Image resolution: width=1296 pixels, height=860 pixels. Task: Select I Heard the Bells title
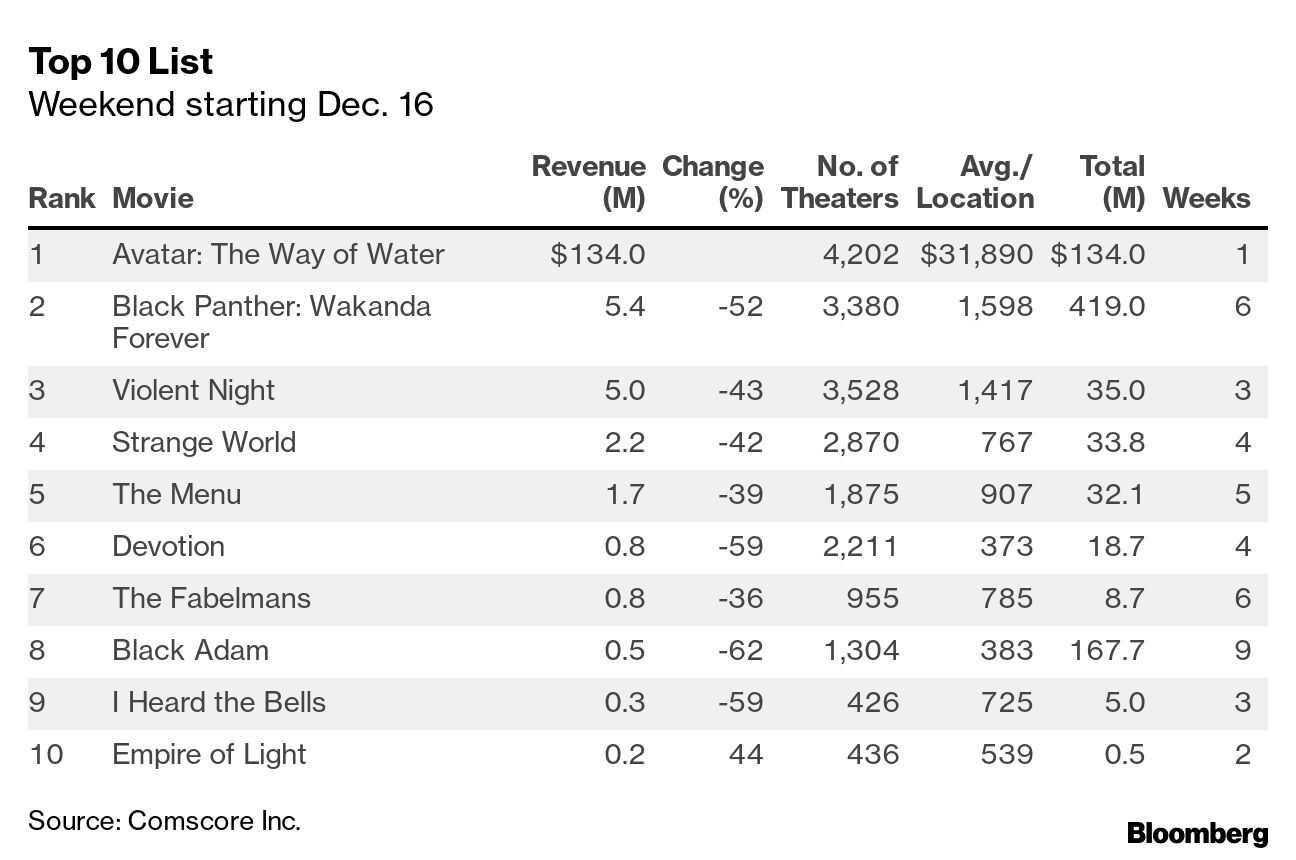tap(218, 702)
